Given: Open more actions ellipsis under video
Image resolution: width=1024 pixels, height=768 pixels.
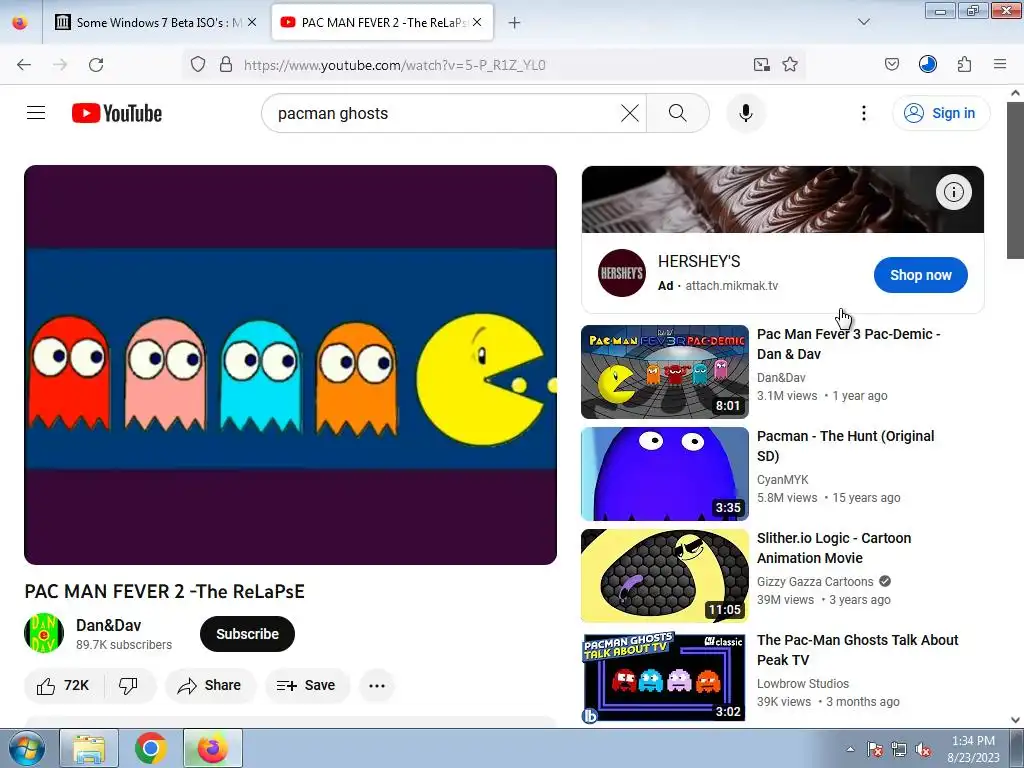Looking at the screenshot, I should (377, 685).
